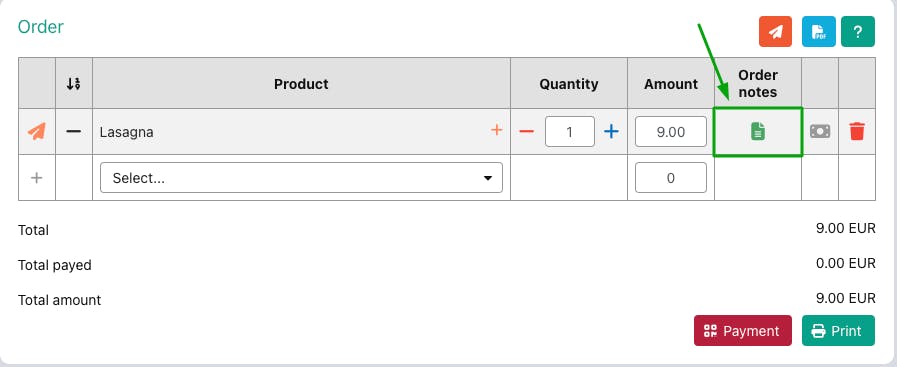Click the new row amount field

[670, 178]
